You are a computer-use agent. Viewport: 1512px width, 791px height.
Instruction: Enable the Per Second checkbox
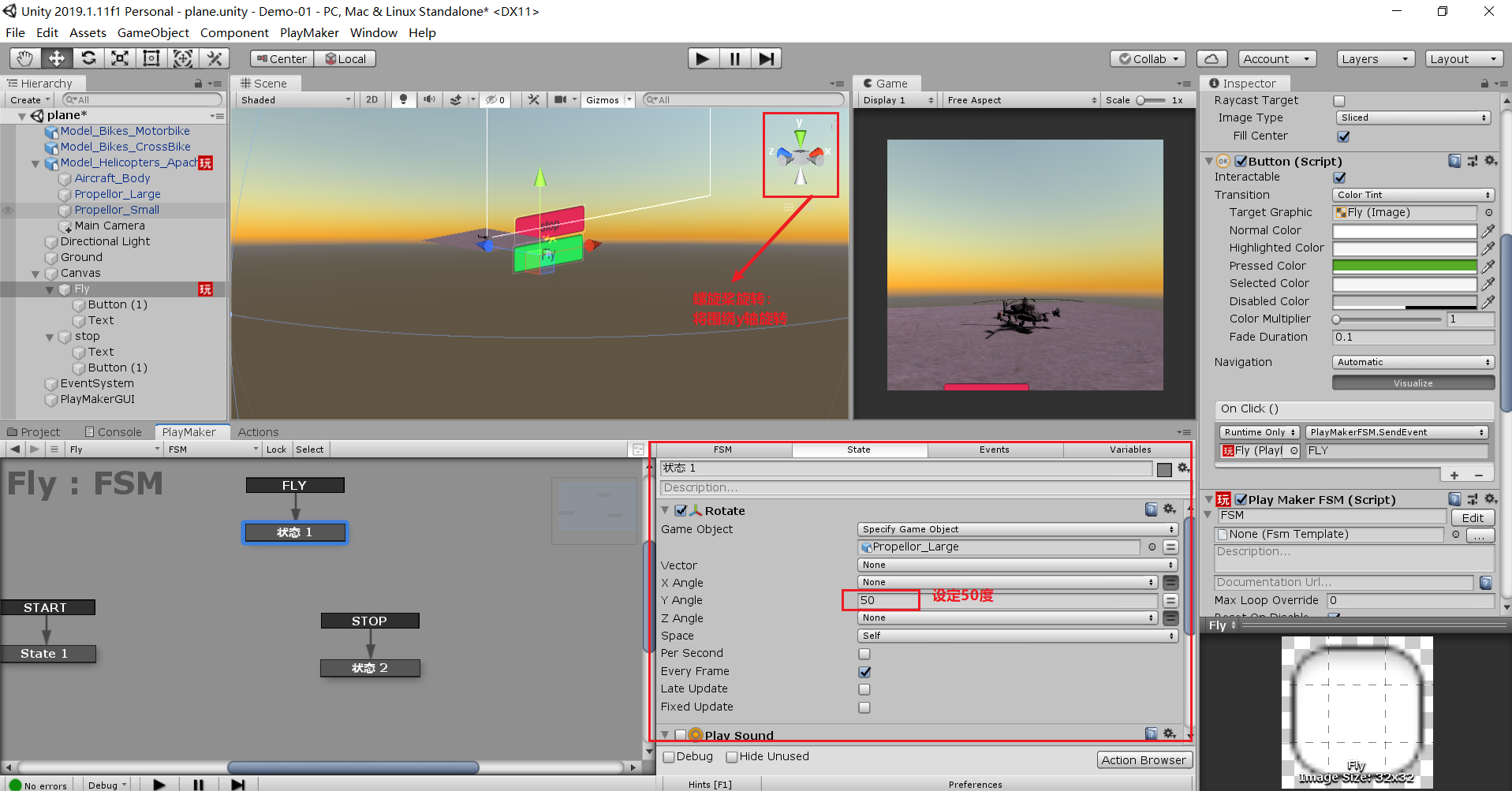[x=864, y=654]
